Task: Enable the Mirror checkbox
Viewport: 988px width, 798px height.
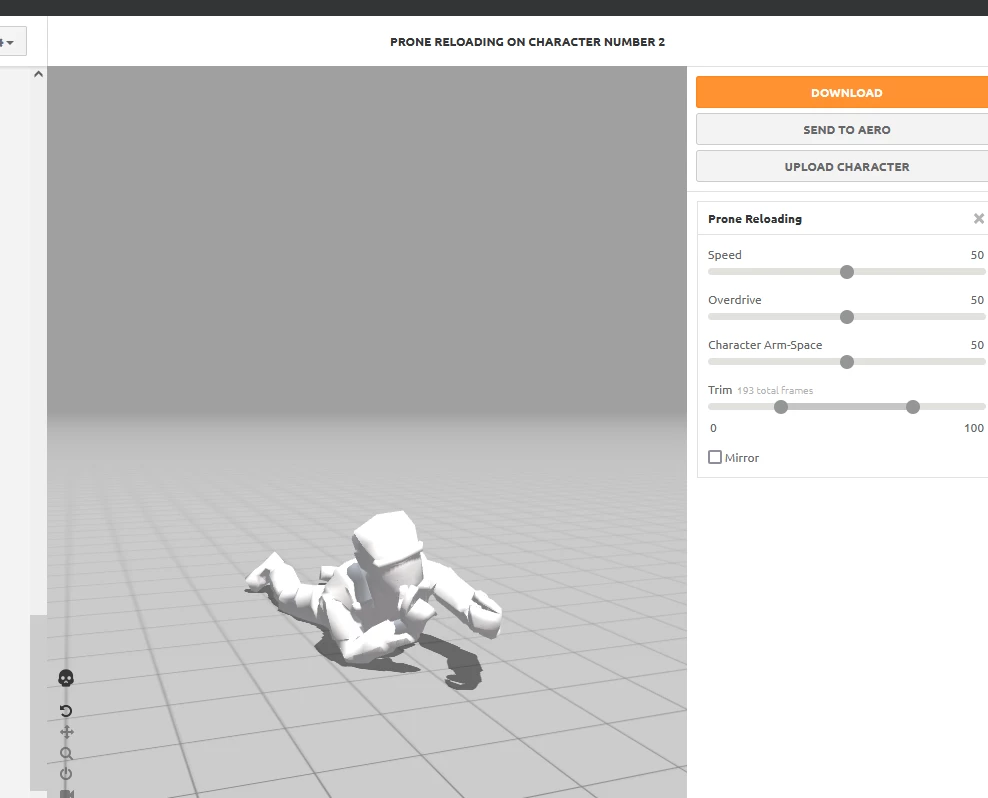Action: (x=715, y=457)
